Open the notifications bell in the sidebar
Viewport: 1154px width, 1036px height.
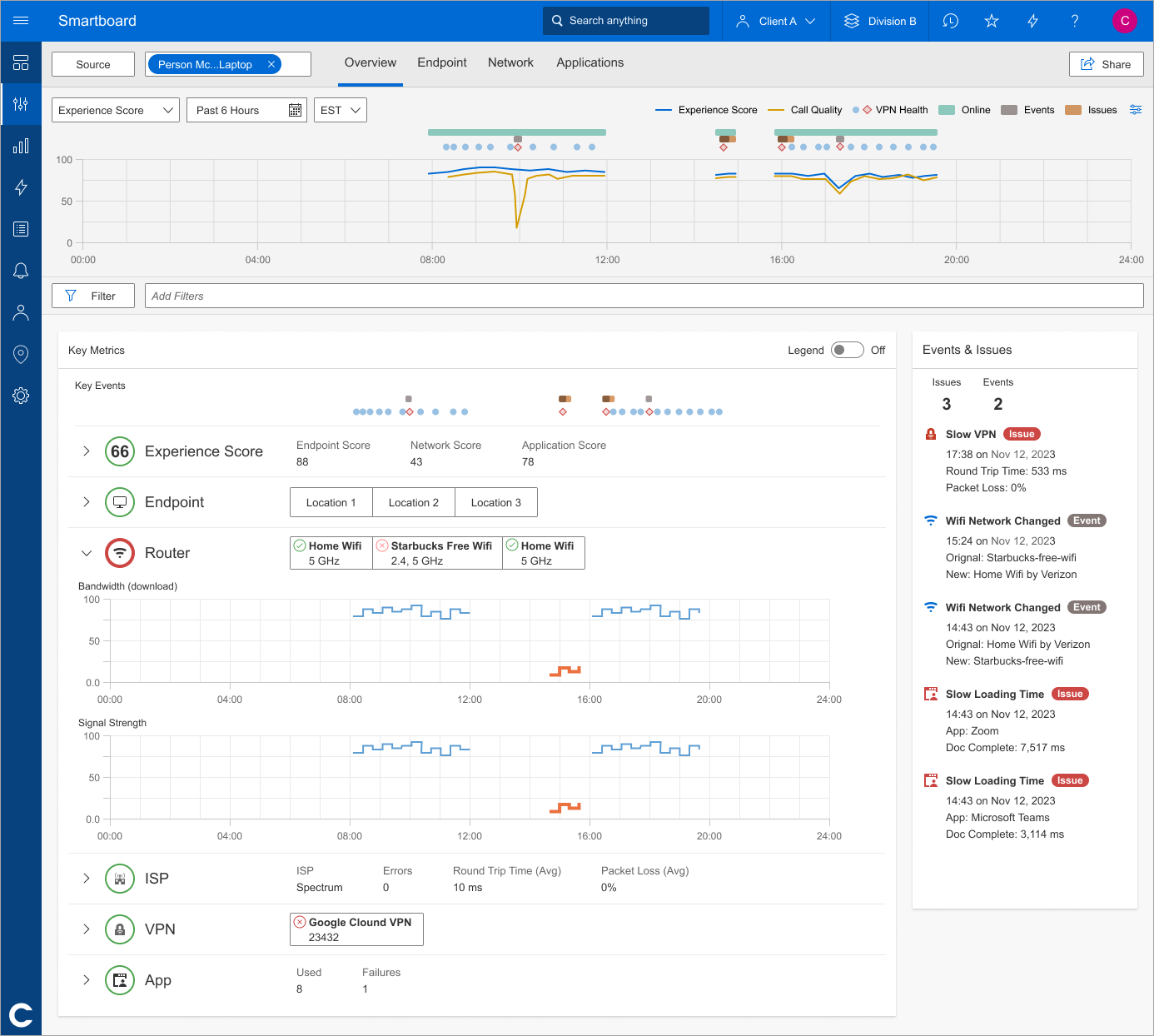coord(21,271)
